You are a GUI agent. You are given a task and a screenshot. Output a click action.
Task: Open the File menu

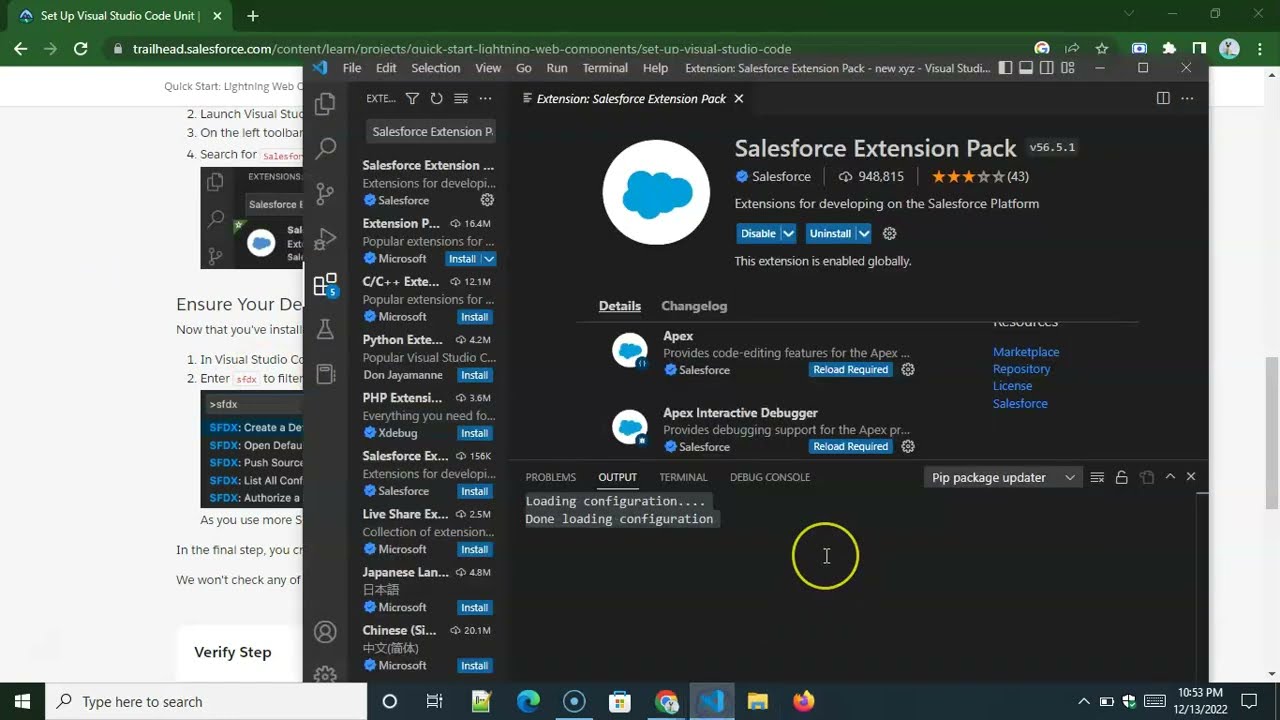[352, 68]
